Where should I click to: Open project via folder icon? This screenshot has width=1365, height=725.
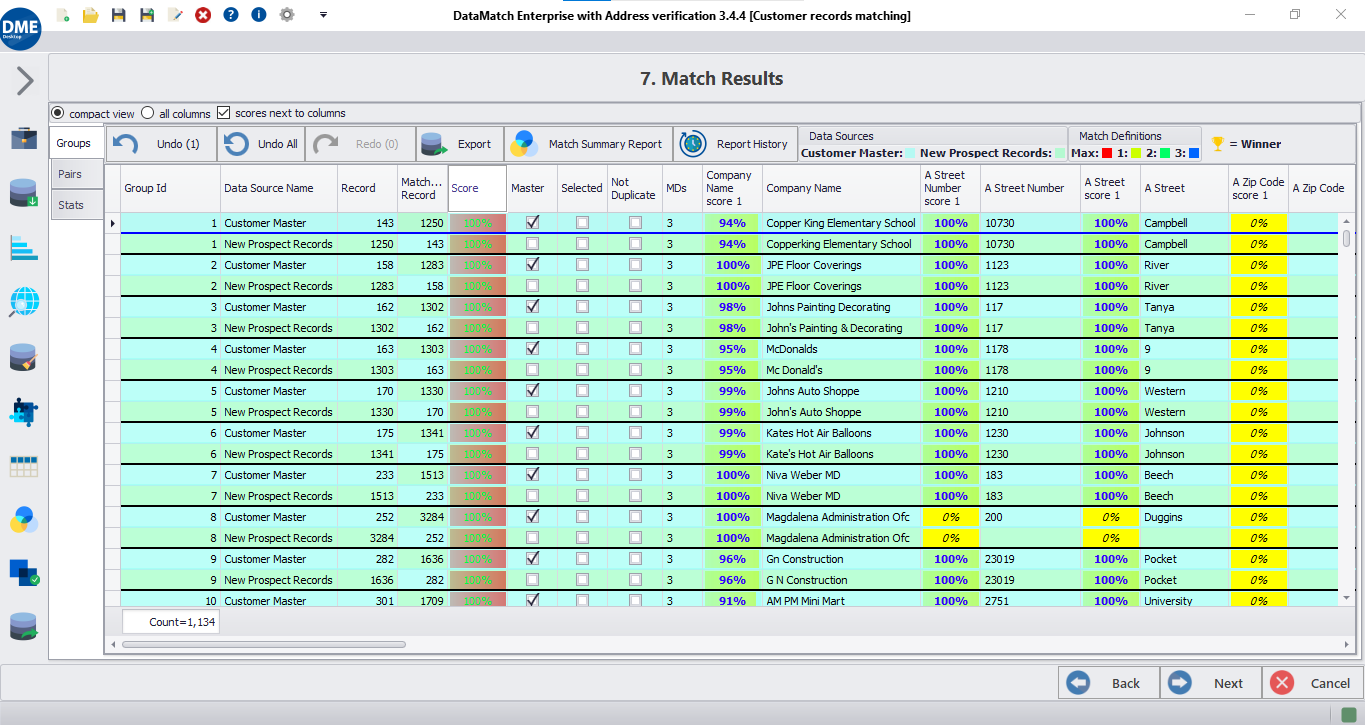click(91, 15)
